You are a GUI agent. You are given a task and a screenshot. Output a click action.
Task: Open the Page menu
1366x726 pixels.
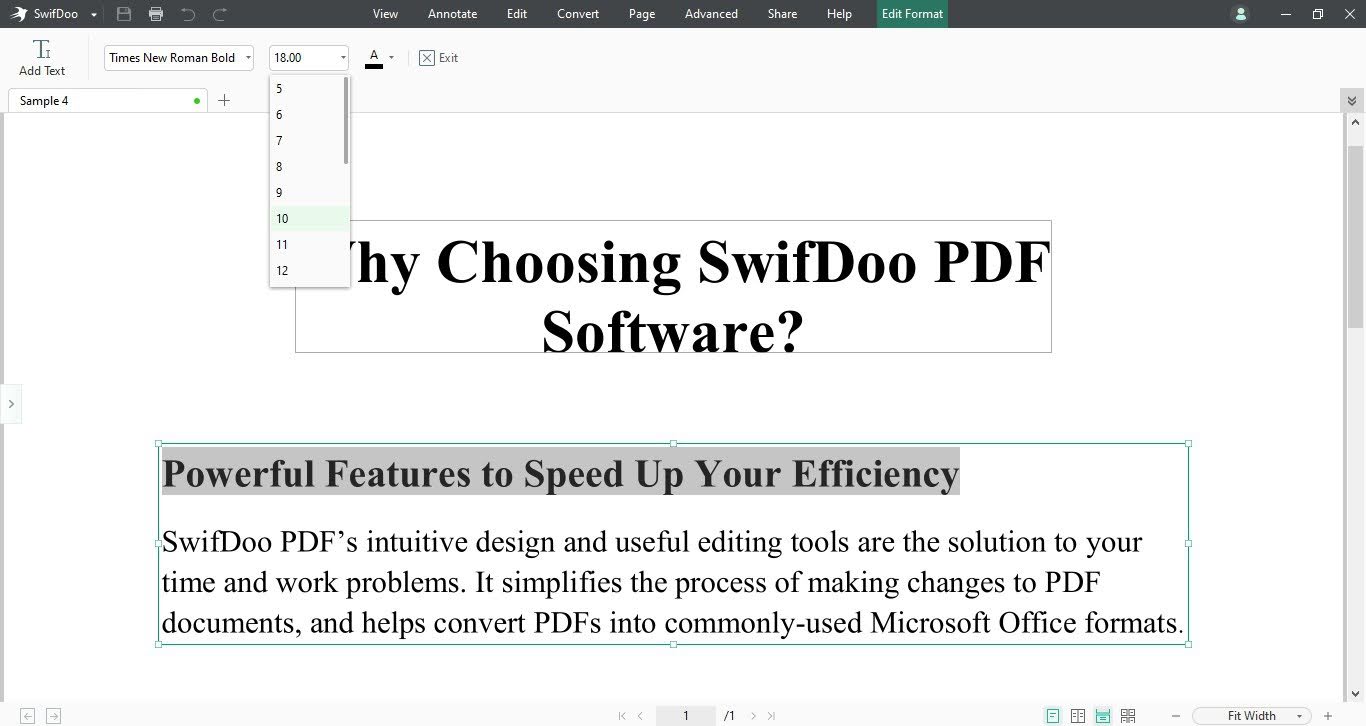click(642, 14)
